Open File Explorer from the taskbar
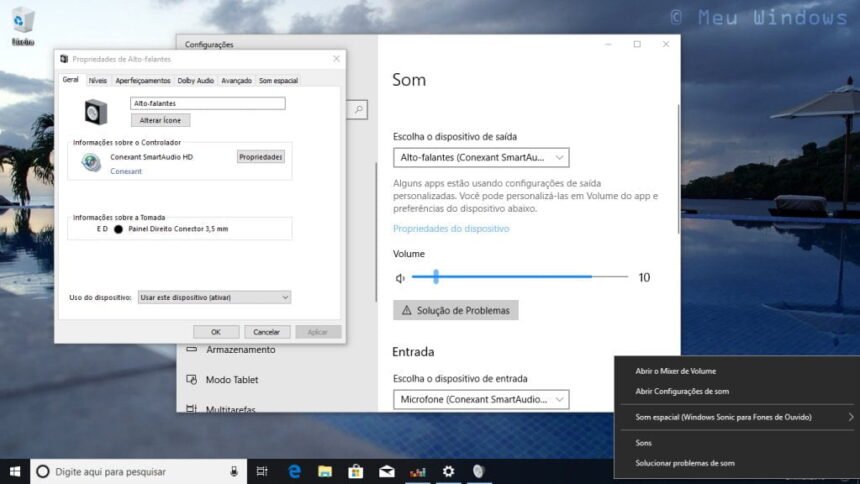 pyautogui.click(x=325, y=471)
